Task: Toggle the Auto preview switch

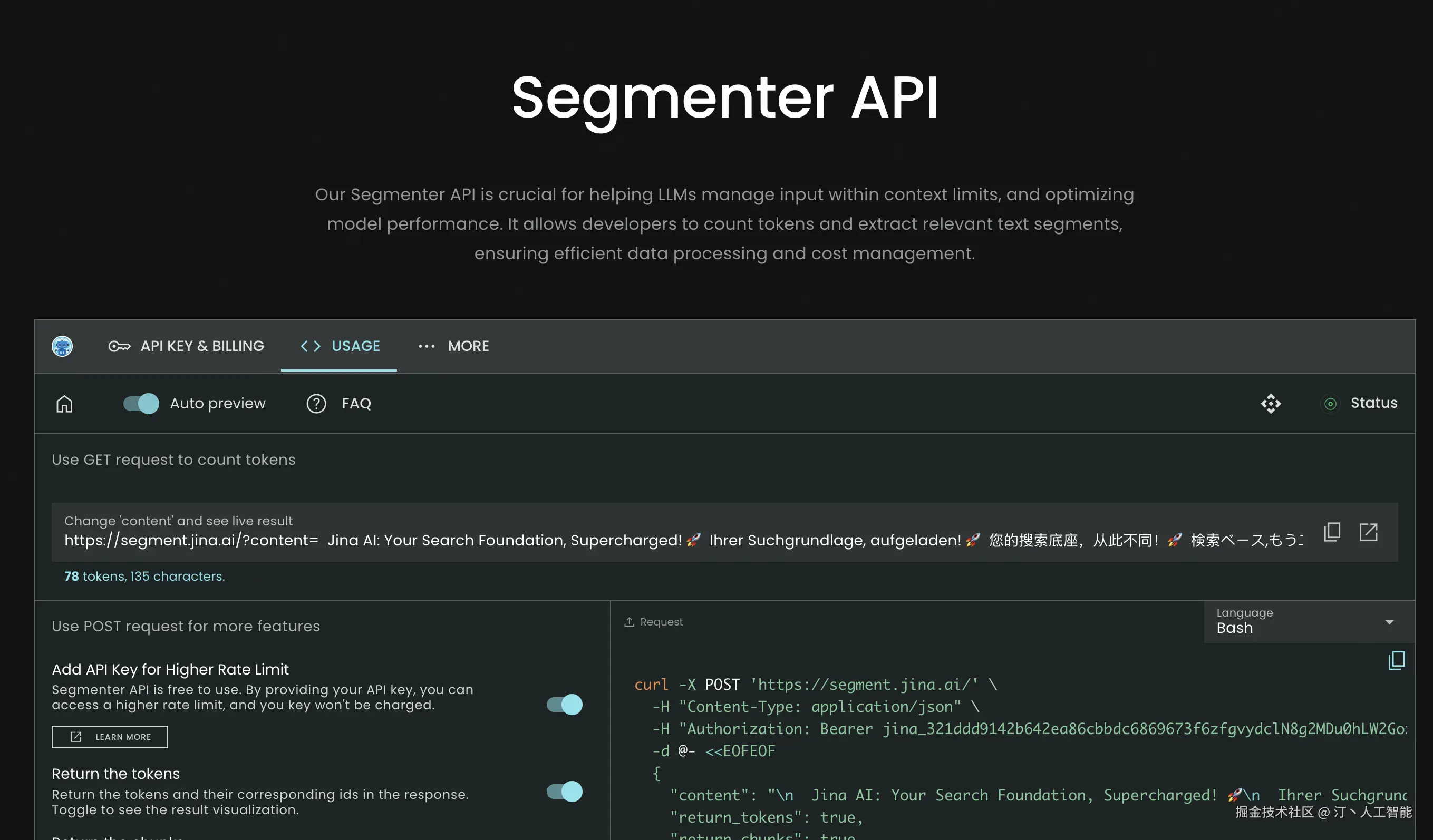Action: (141, 404)
